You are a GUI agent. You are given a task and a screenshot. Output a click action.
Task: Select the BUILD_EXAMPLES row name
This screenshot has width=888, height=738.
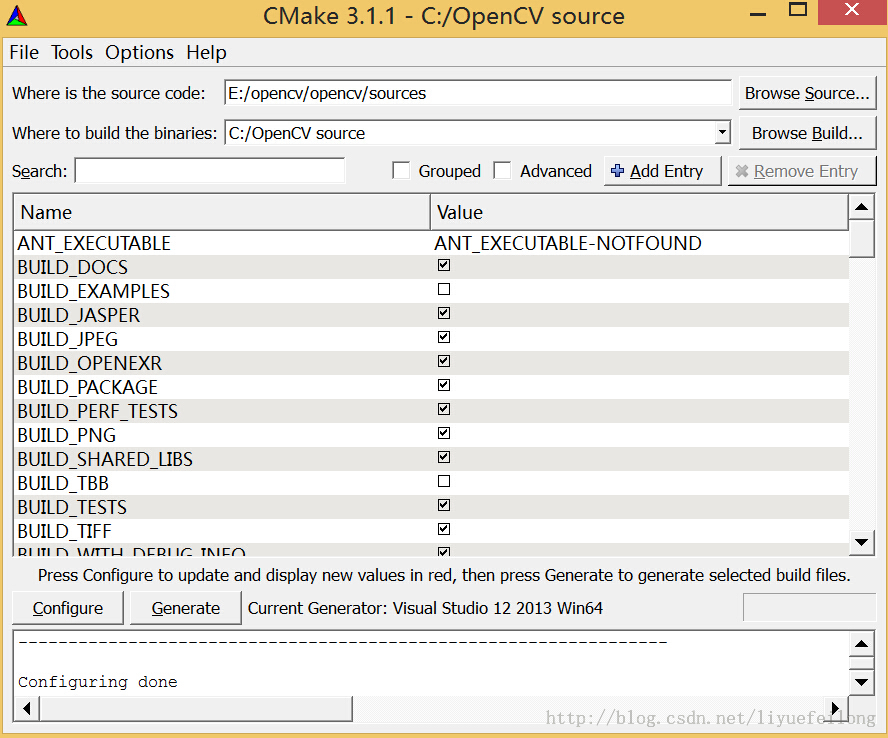point(93,291)
